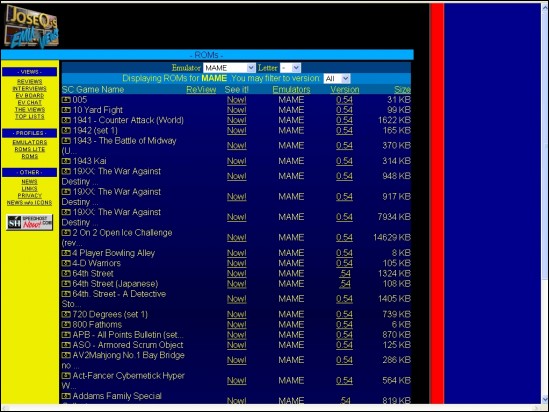
Task: Open the version filter dropdown showing All
Action: (x=337, y=78)
